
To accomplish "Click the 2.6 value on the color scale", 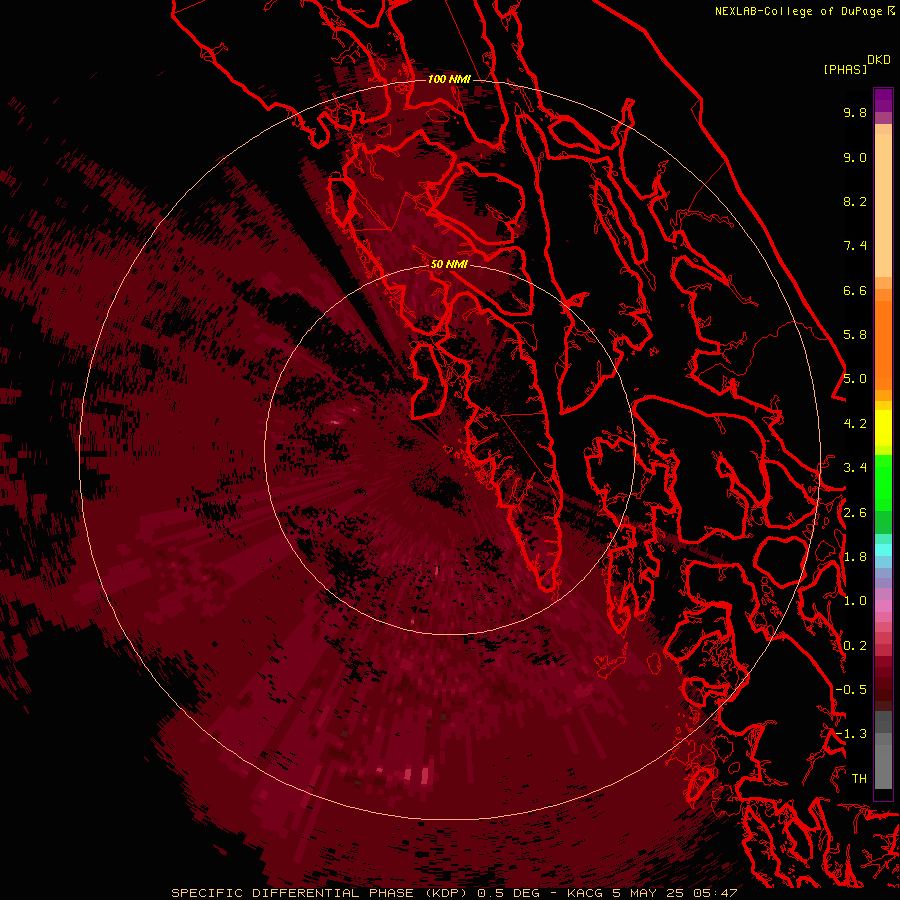I will click(x=855, y=513).
